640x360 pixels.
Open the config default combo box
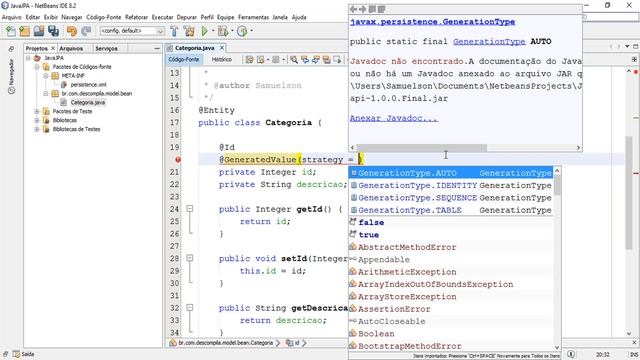click(x=132, y=31)
